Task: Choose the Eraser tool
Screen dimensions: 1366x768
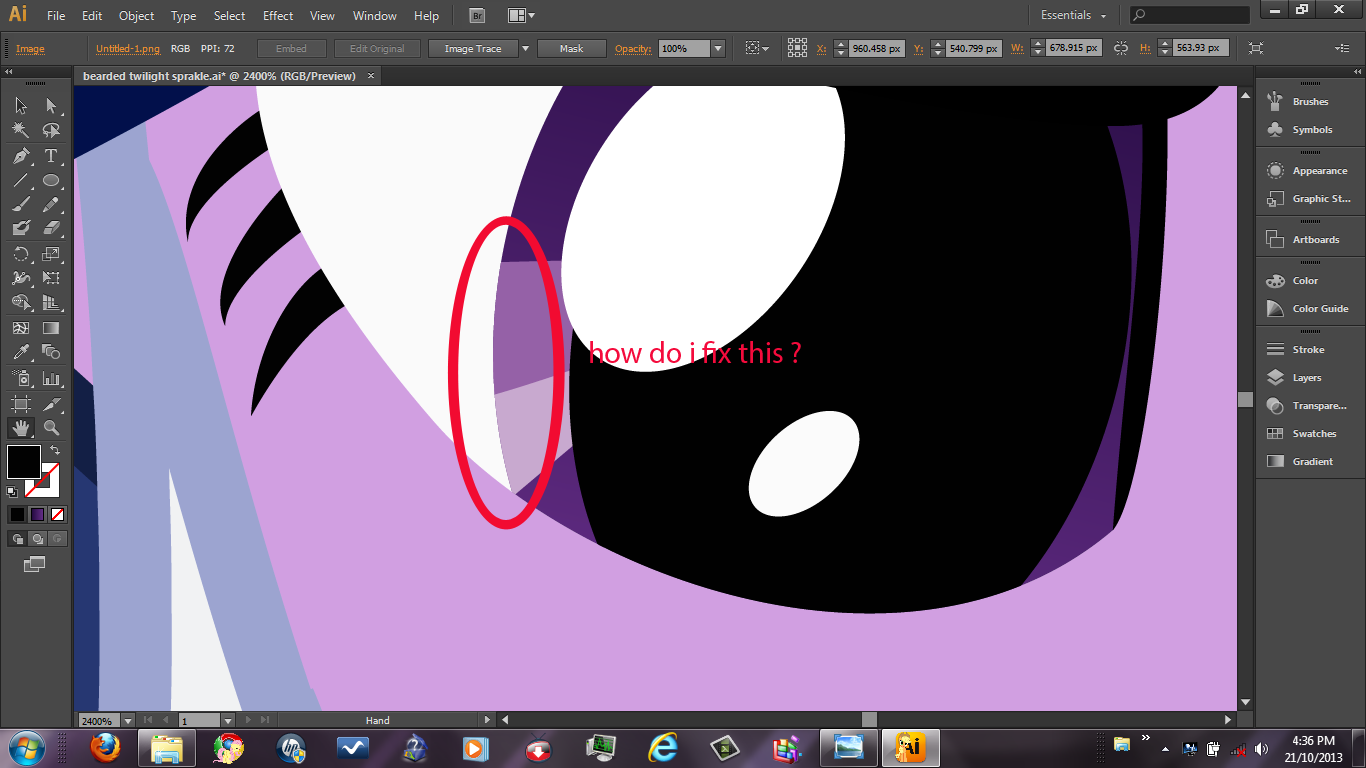Action: [x=51, y=228]
